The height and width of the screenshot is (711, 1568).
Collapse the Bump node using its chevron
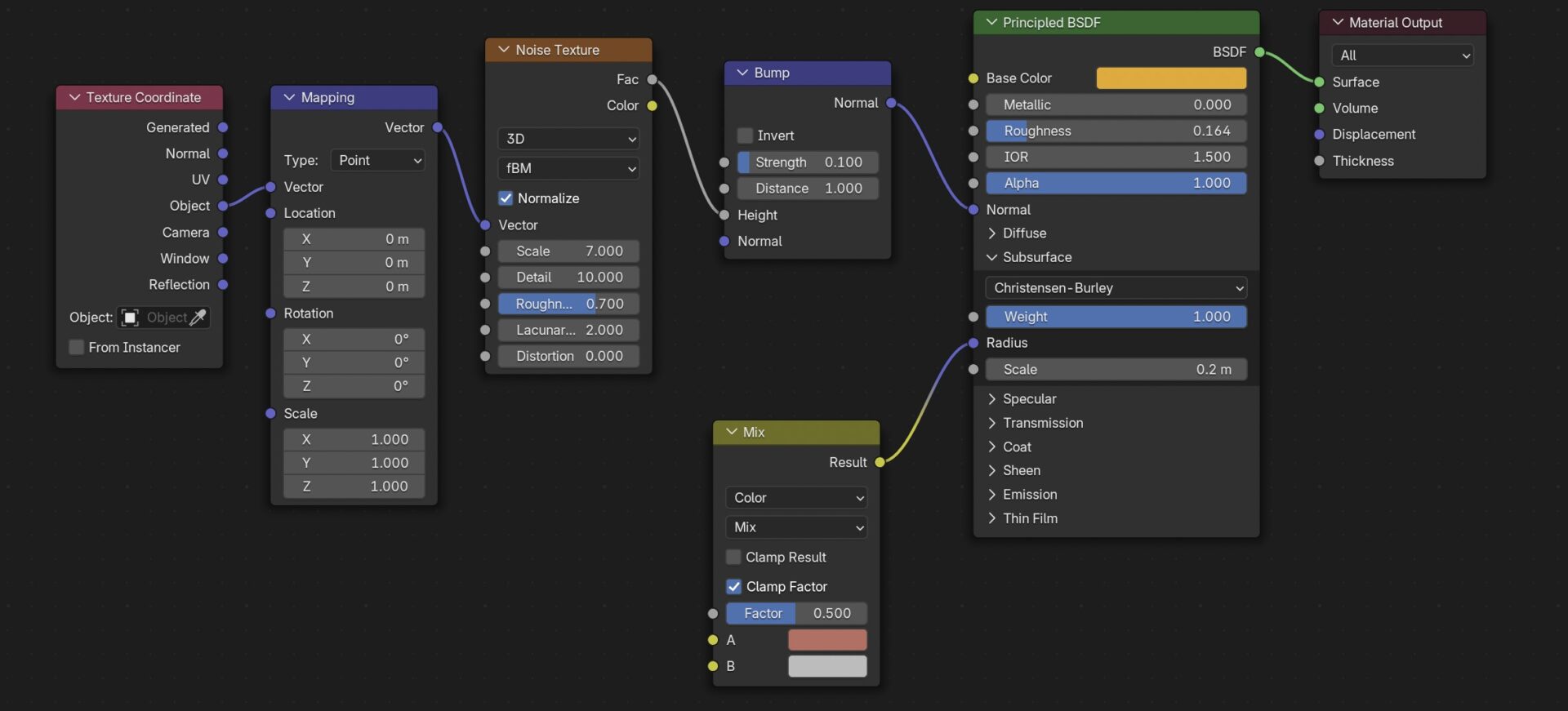[742, 73]
